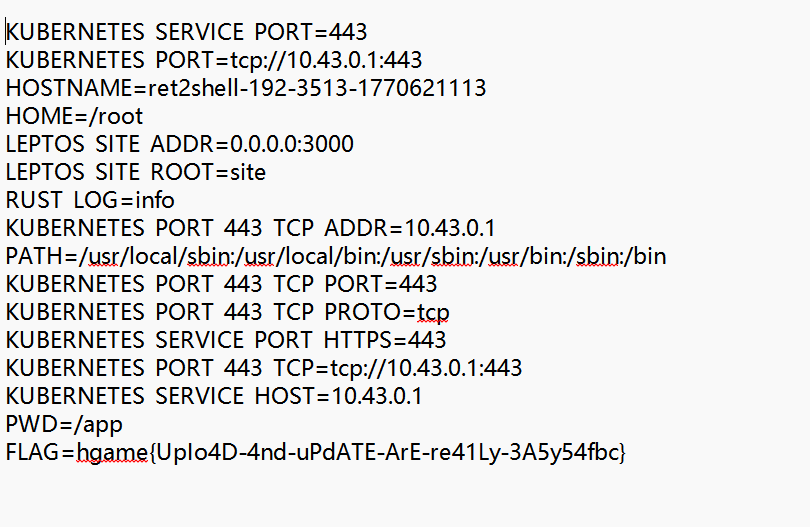Image resolution: width=810 pixels, height=527 pixels.
Task: Click the PATH=/usr/local/sbin line
Action: click(336, 256)
